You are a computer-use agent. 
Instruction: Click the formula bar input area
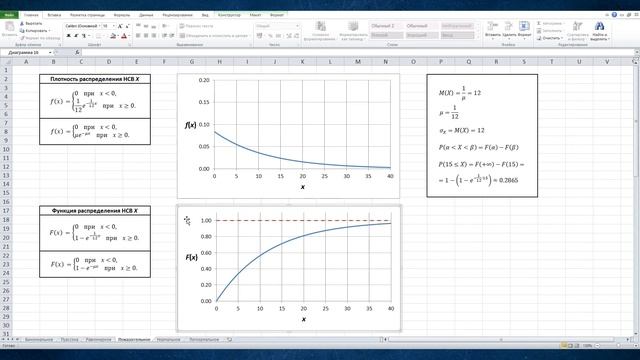click(x=358, y=53)
